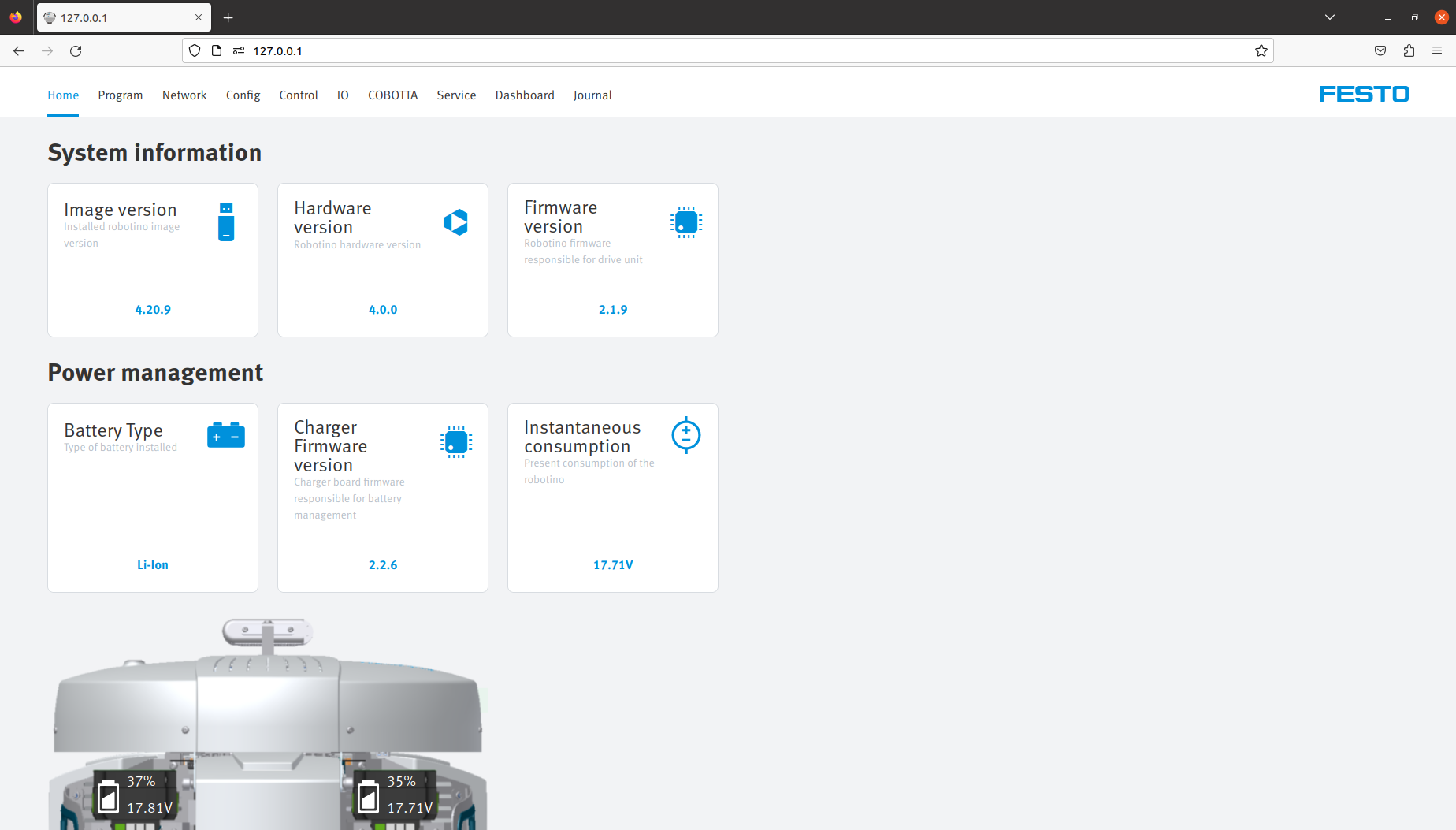Click the battery icon in Battery Type card
The image size is (1456, 830).
[226, 435]
